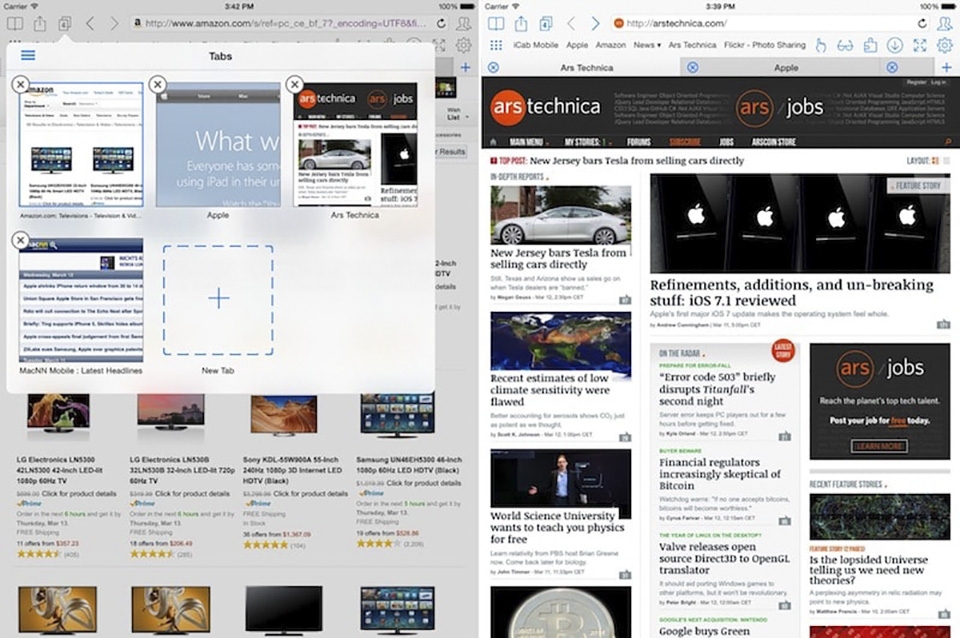Open the climate map article thumbnail
The width and height of the screenshot is (960, 638).
tap(560, 342)
